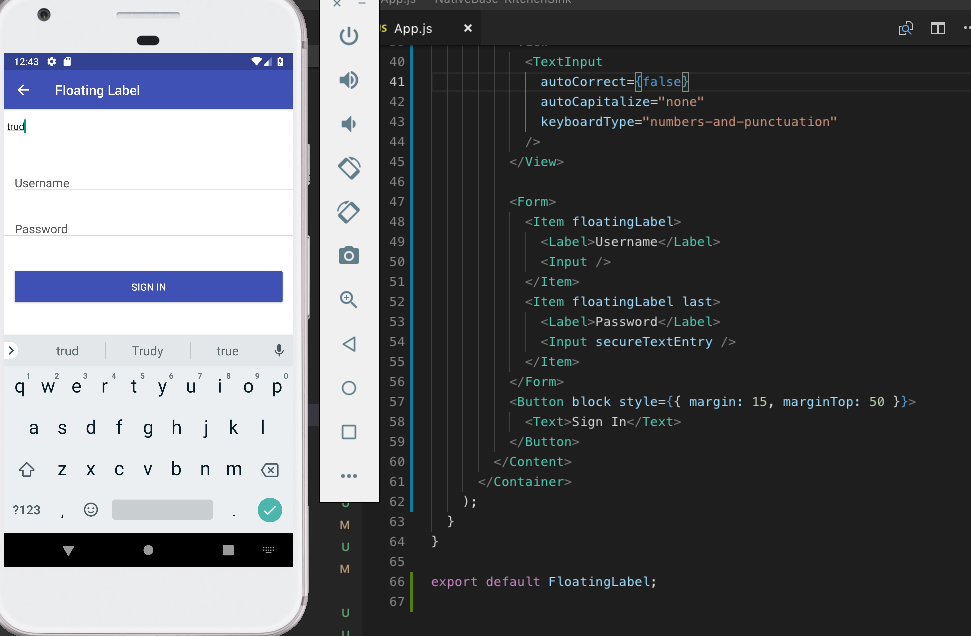Viewport: 971px width, 636px height.
Task: Switch to the emoji keyboard
Action: coord(91,510)
